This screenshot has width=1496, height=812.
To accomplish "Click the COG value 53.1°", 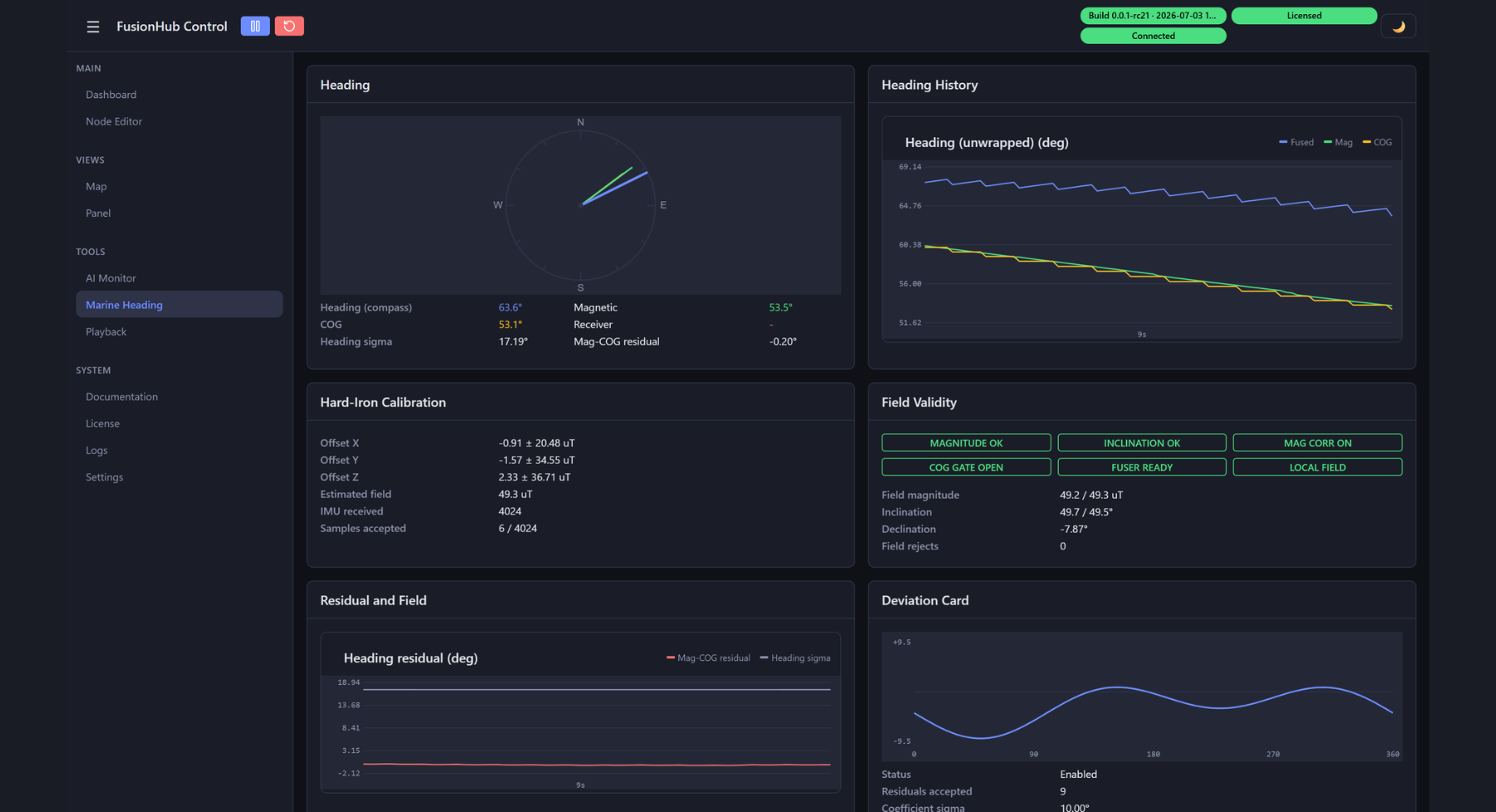I will [x=510, y=325].
